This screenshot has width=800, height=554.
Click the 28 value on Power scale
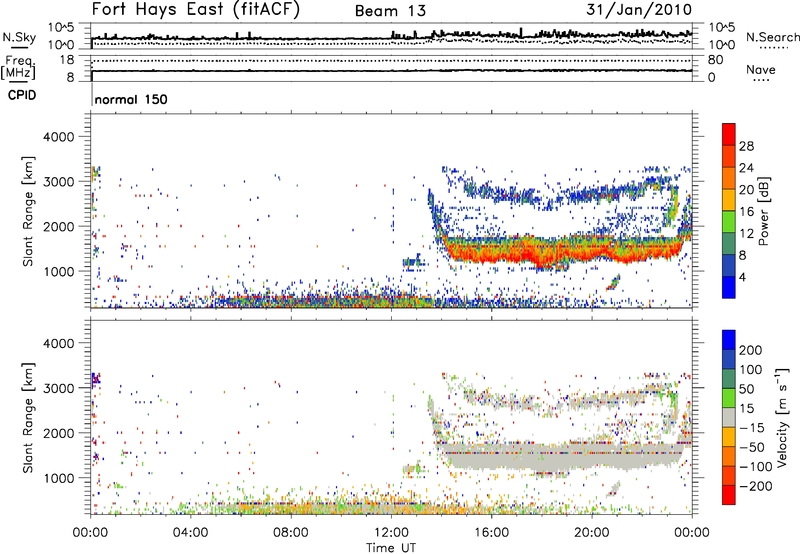click(746, 146)
